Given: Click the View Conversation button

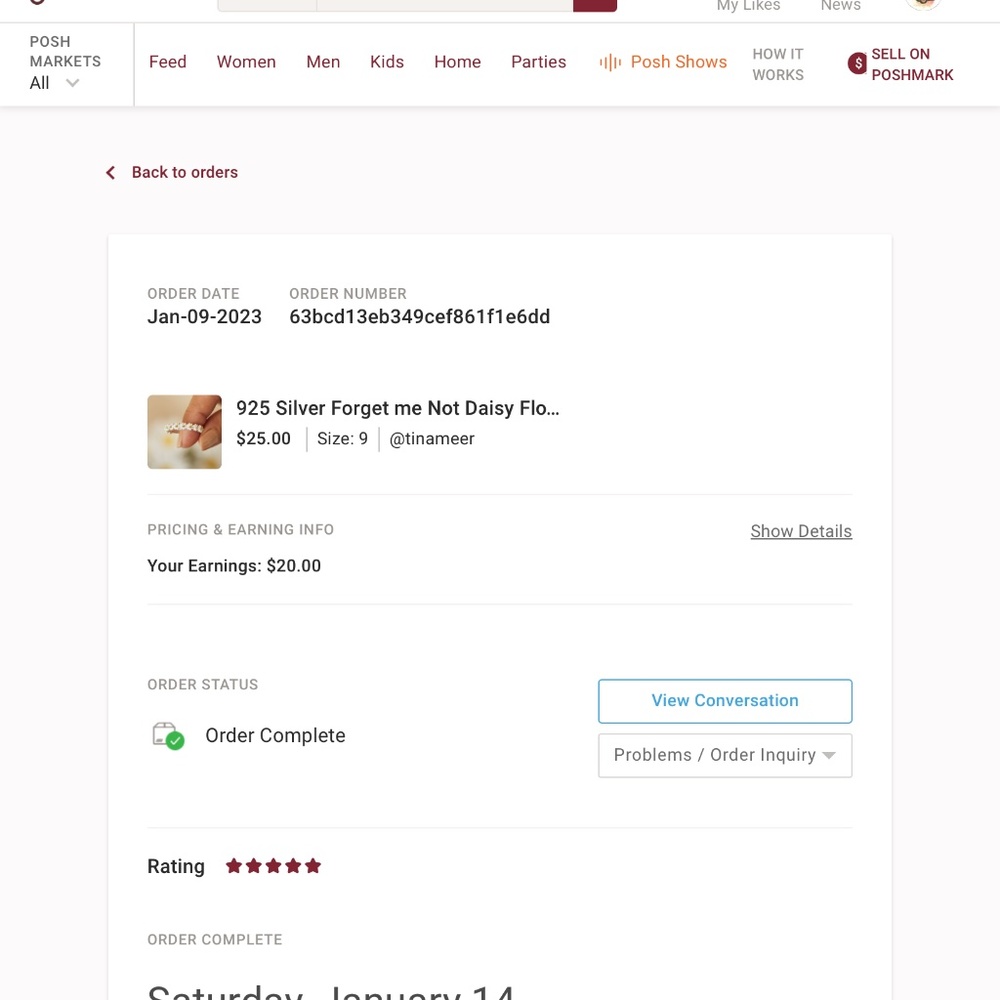Looking at the screenshot, I should pos(724,701).
